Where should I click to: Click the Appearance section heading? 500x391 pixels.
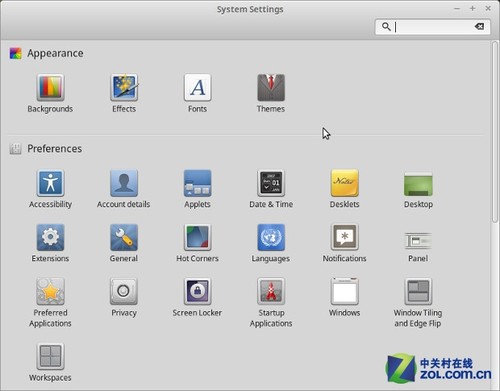click(x=55, y=53)
